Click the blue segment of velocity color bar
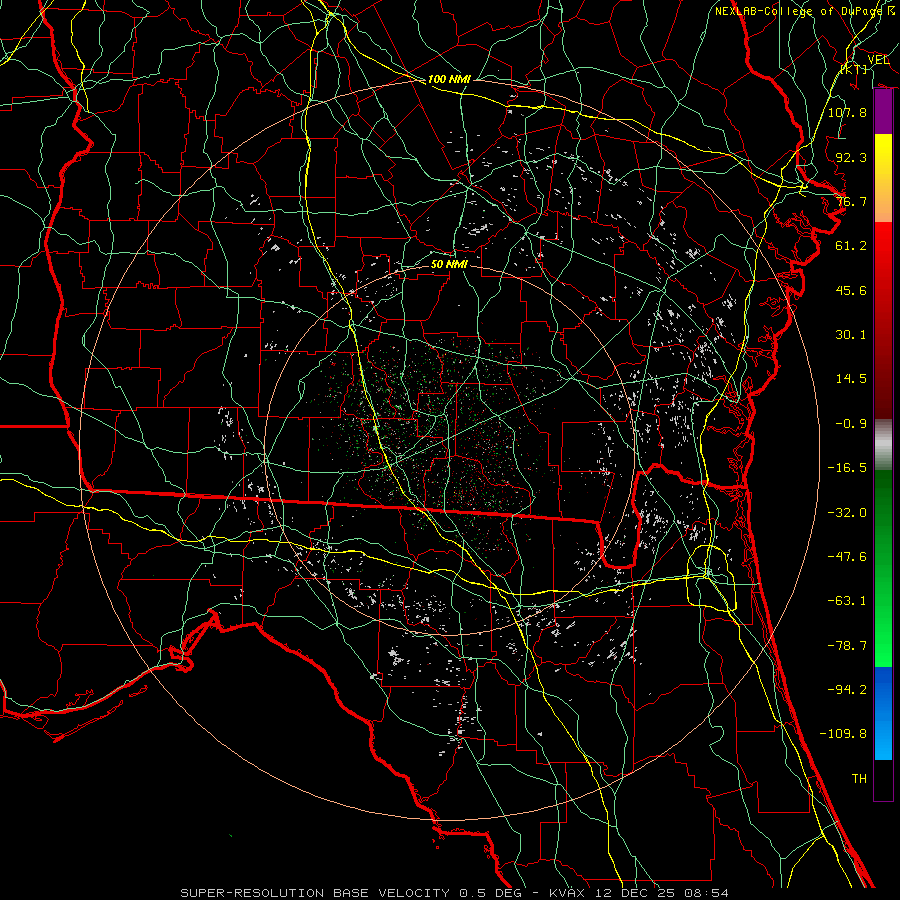 pos(883,713)
